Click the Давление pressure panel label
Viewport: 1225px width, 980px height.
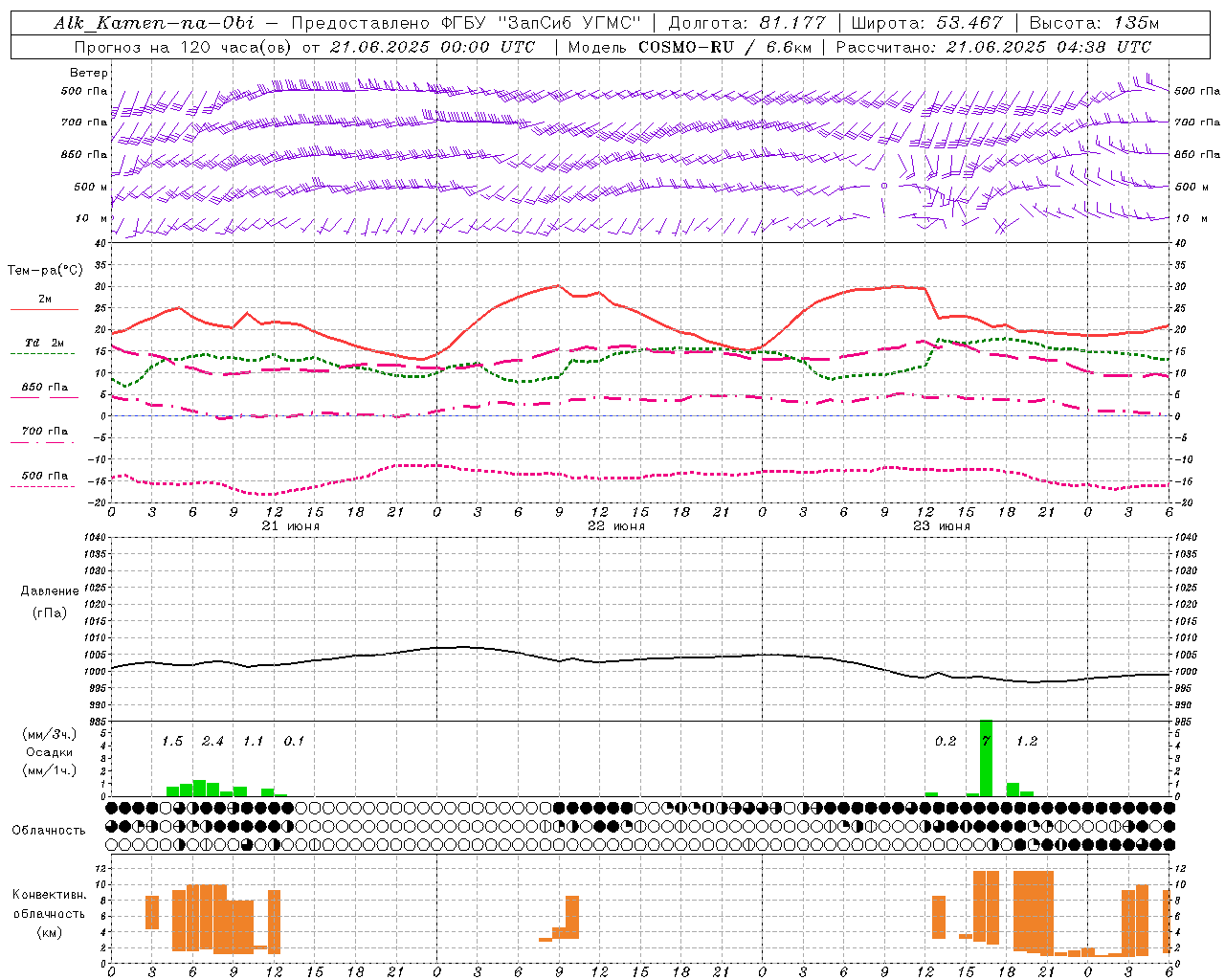(50, 591)
